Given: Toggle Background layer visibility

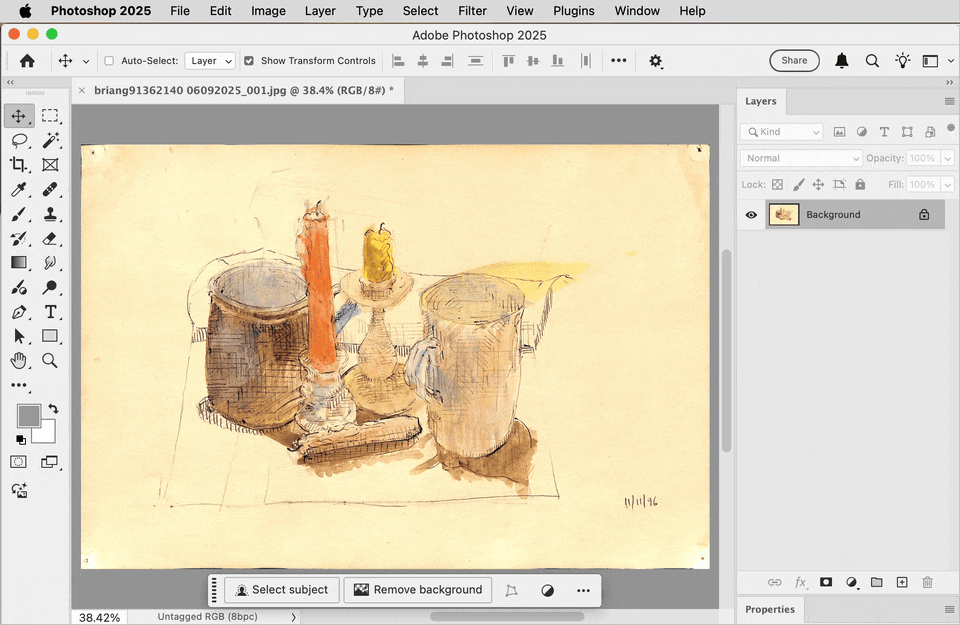Looking at the screenshot, I should [x=751, y=214].
